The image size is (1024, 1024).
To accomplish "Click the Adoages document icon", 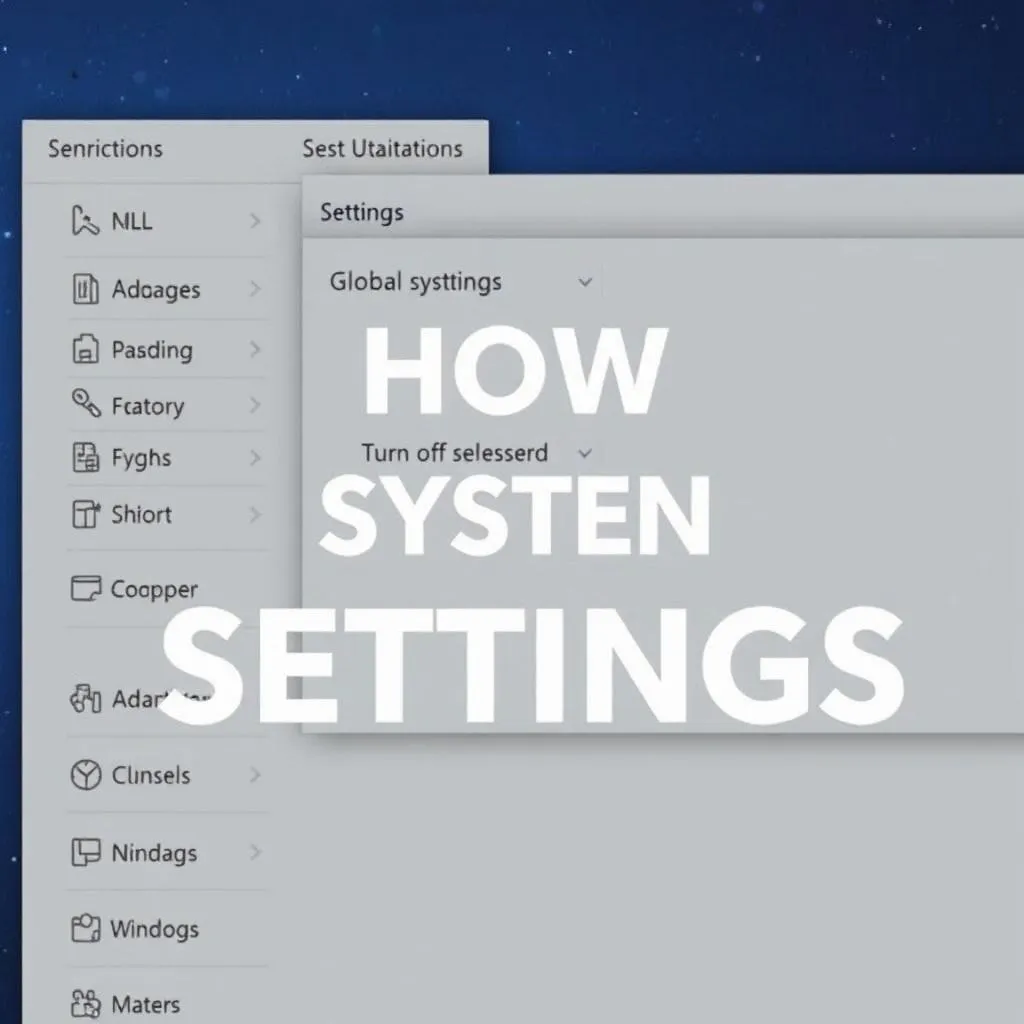I will tap(86, 290).
